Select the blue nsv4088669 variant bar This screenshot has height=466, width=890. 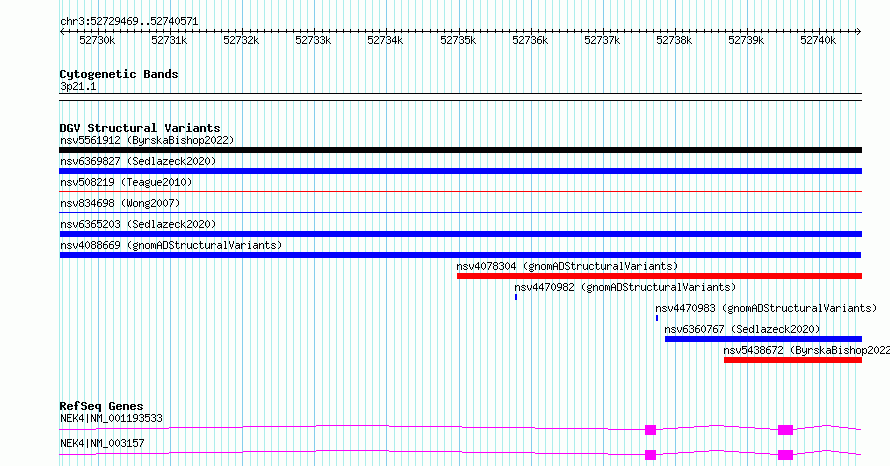pyautogui.click(x=460, y=255)
